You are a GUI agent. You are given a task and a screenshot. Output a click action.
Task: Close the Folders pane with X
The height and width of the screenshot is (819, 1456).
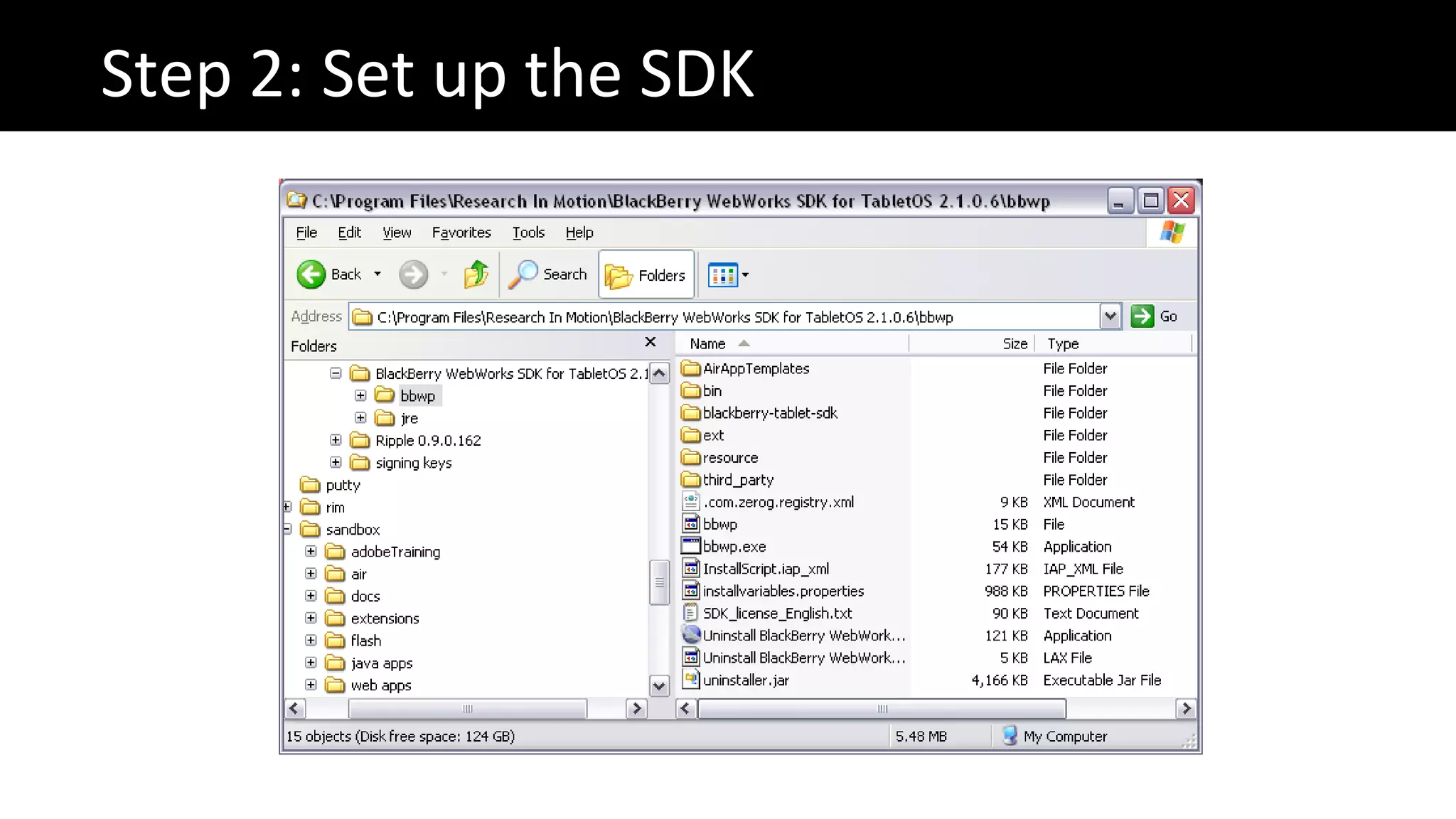[x=650, y=342]
